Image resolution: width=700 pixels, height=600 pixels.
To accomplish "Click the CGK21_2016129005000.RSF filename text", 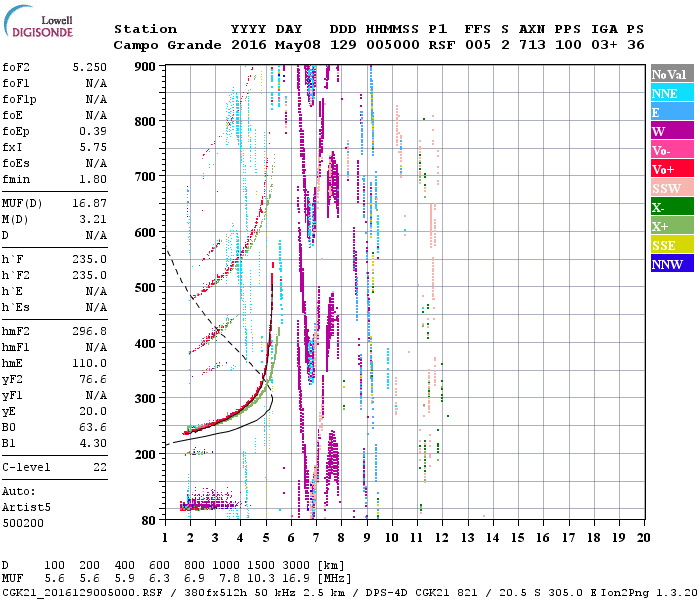I will [x=82, y=592].
